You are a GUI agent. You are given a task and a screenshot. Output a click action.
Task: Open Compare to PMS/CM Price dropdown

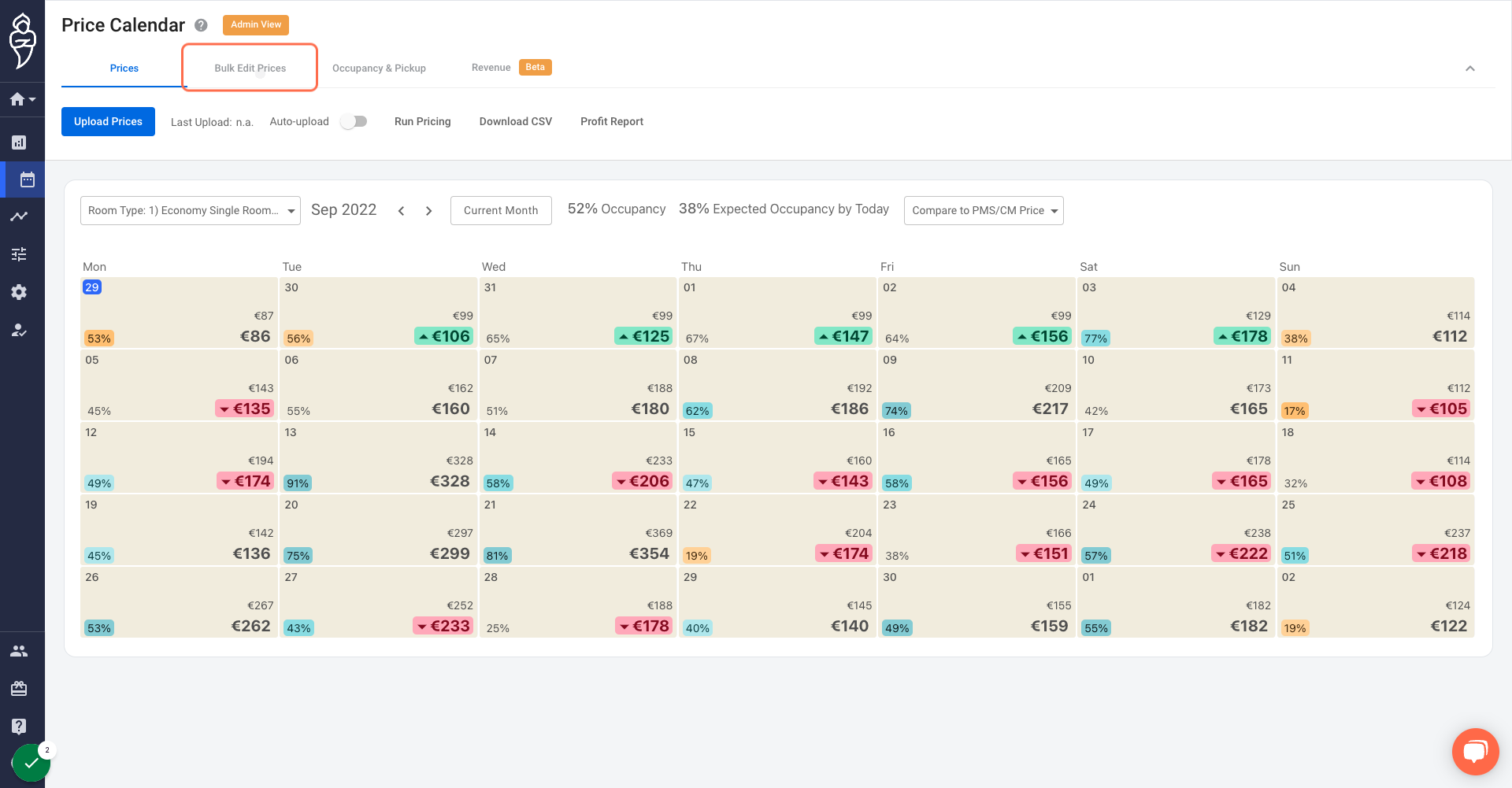tap(984, 210)
